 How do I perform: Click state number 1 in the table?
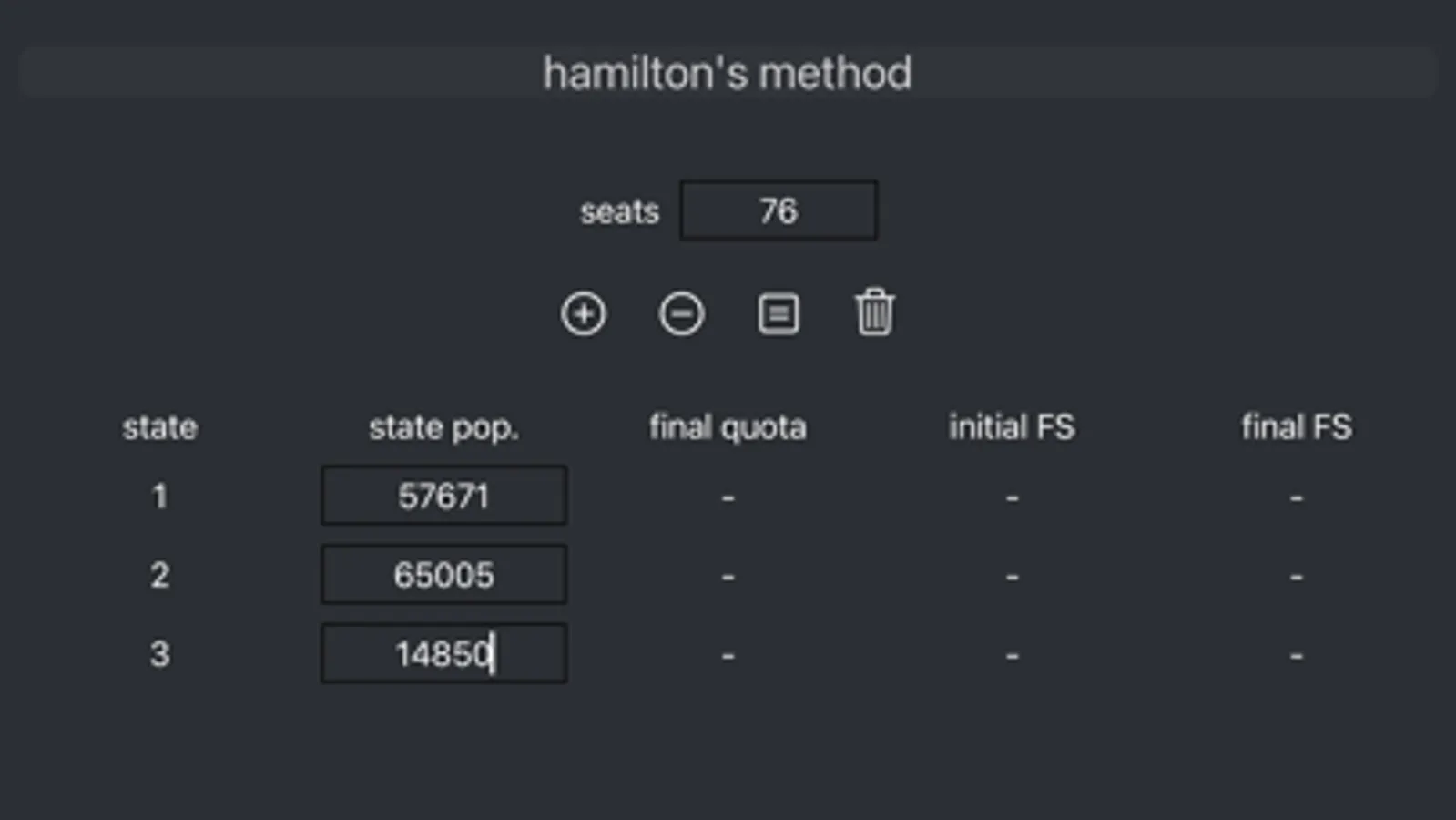159,497
